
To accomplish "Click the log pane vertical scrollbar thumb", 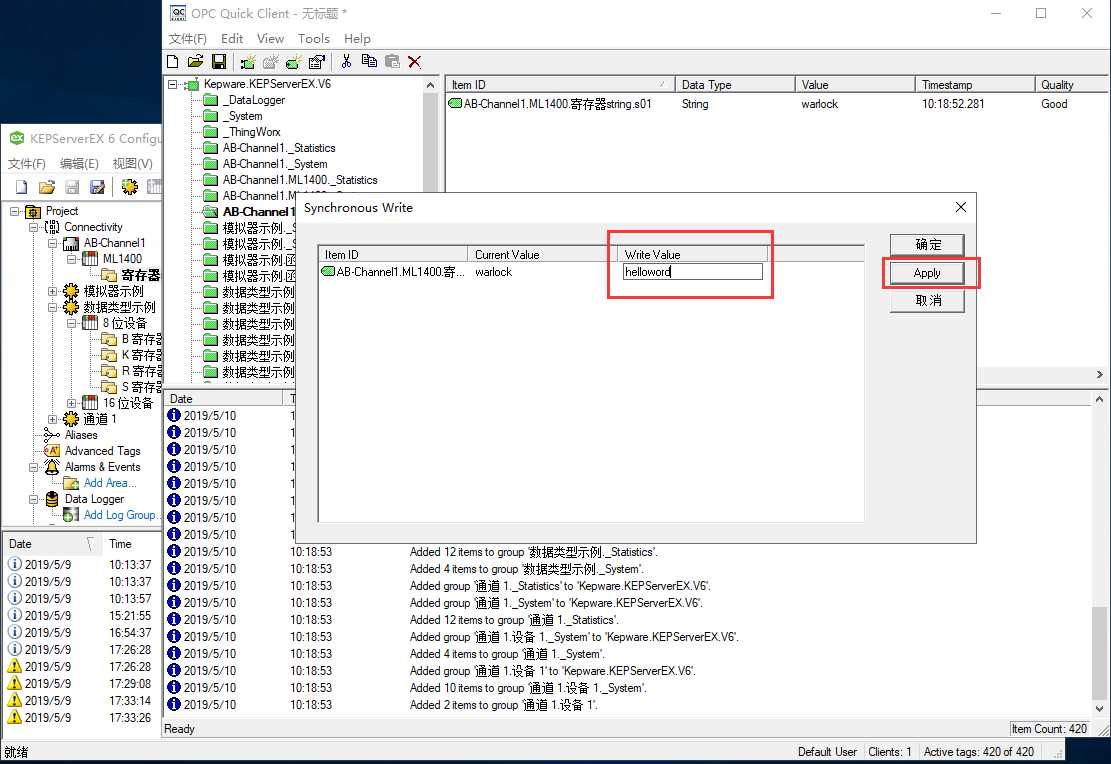I will 1099,652.
